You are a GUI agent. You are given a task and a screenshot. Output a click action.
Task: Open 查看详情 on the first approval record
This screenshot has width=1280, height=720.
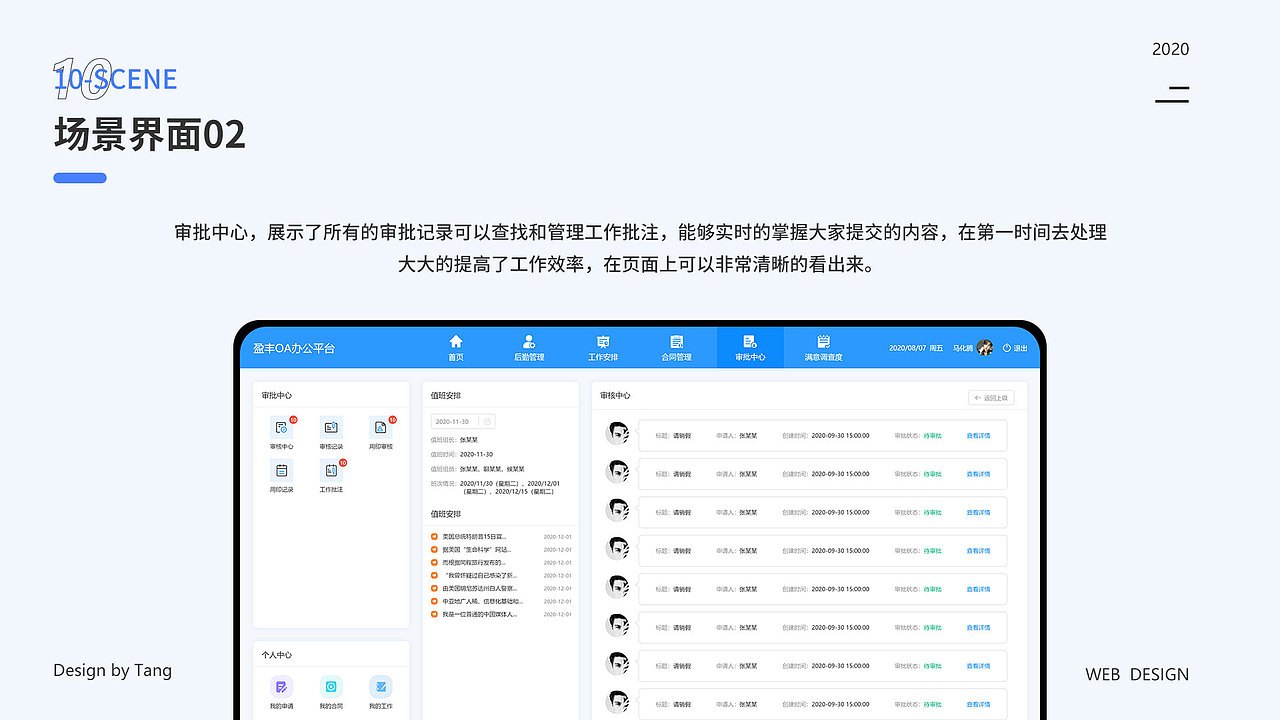coord(981,435)
